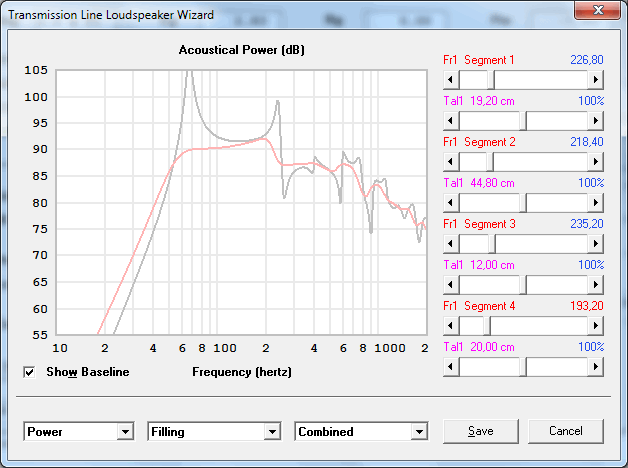Click right arrow of Tal1 44,80 cm slider

tap(596, 203)
